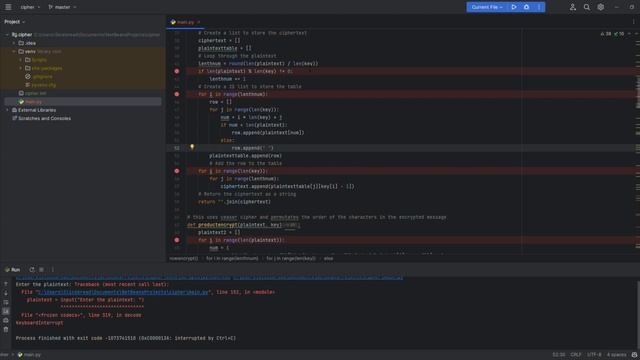
Task: Remove breakpoint on 'if len(plaintext) % len(key)' line
Action: (177, 71)
